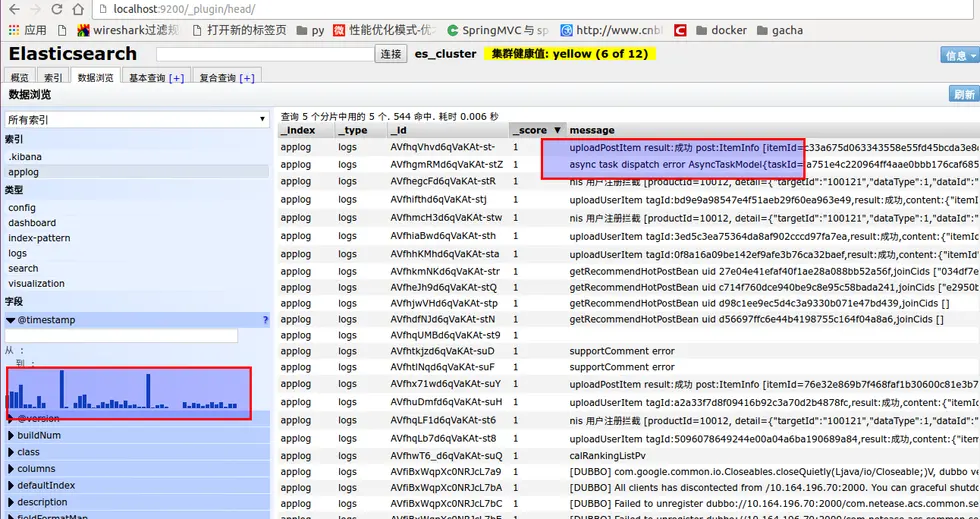This screenshot has width=980, height=519.
Task: Sort by the _index column header
Action: click(x=306, y=130)
